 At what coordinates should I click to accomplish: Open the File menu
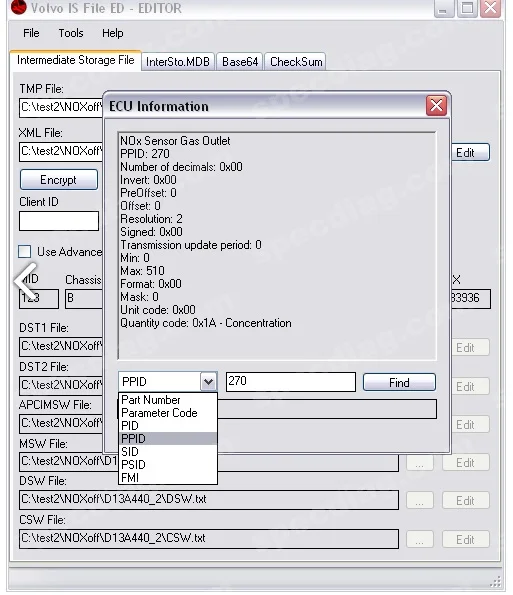coord(31,33)
